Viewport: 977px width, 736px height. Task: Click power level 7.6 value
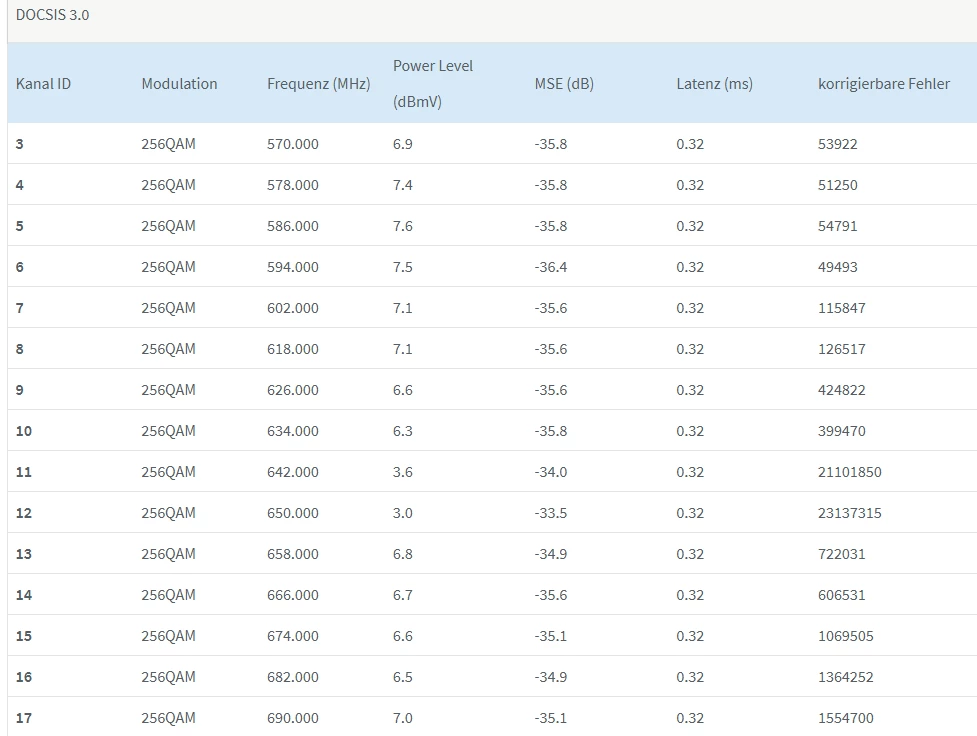[403, 226]
